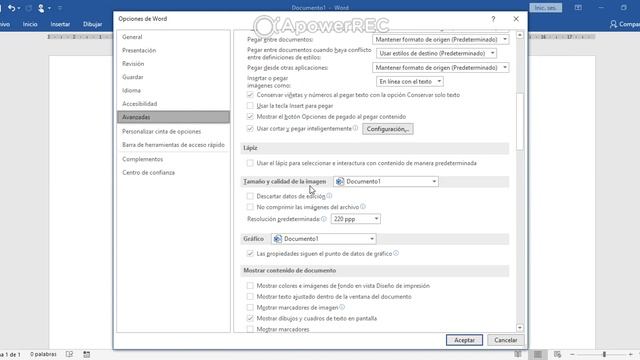Select Accesibilidad options category
The height and width of the screenshot is (360, 640).
coord(173,104)
